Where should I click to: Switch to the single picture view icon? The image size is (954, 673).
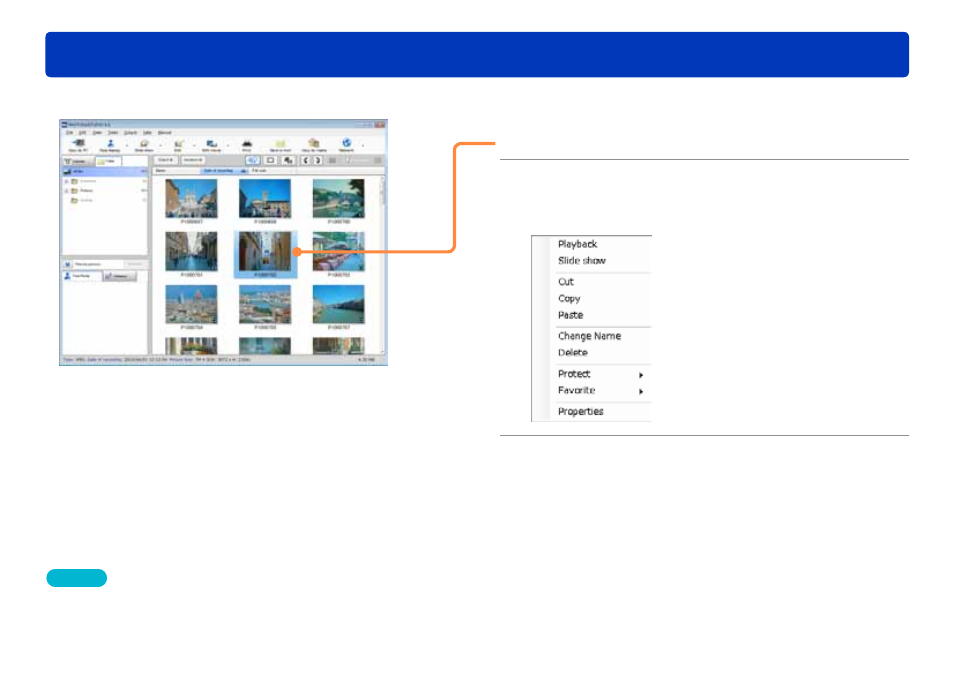point(271,160)
